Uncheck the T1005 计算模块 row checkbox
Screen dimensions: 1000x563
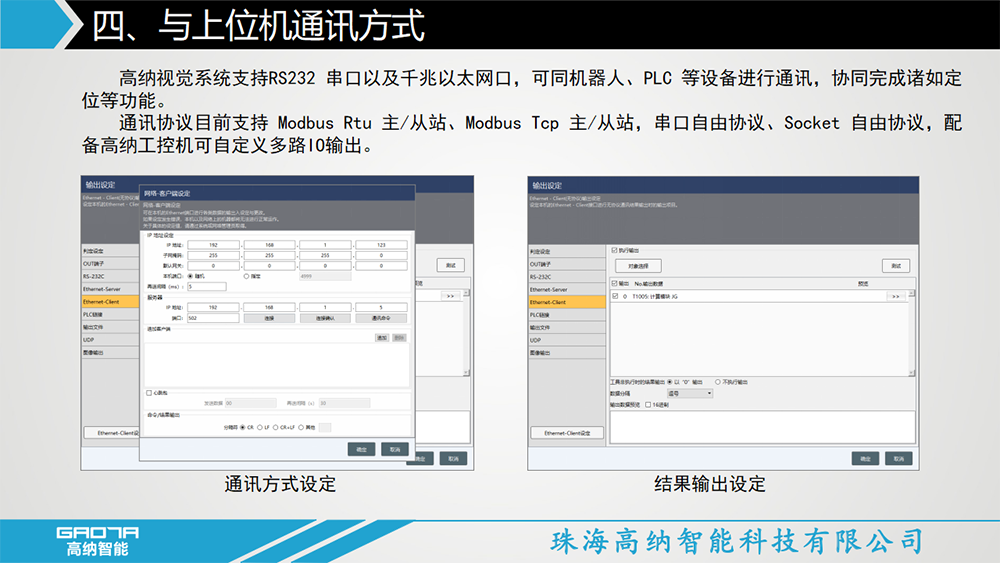click(613, 297)
